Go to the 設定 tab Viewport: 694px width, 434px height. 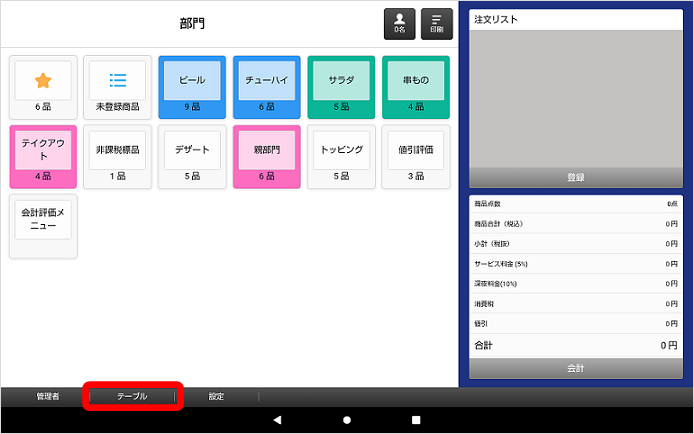point(216,396)
